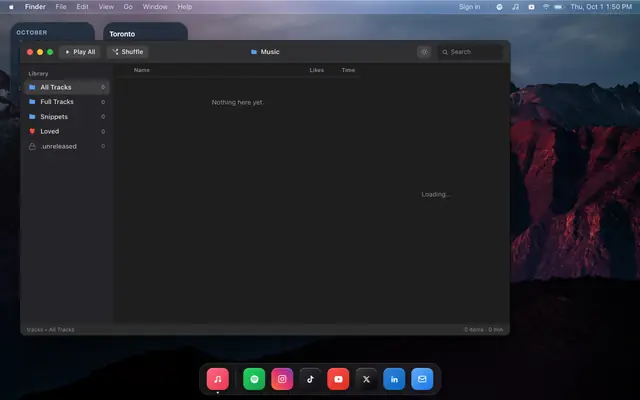Click the Spotify icon in menu bar
The width and height of the screenshot is (640, 400).
point(499,7)
